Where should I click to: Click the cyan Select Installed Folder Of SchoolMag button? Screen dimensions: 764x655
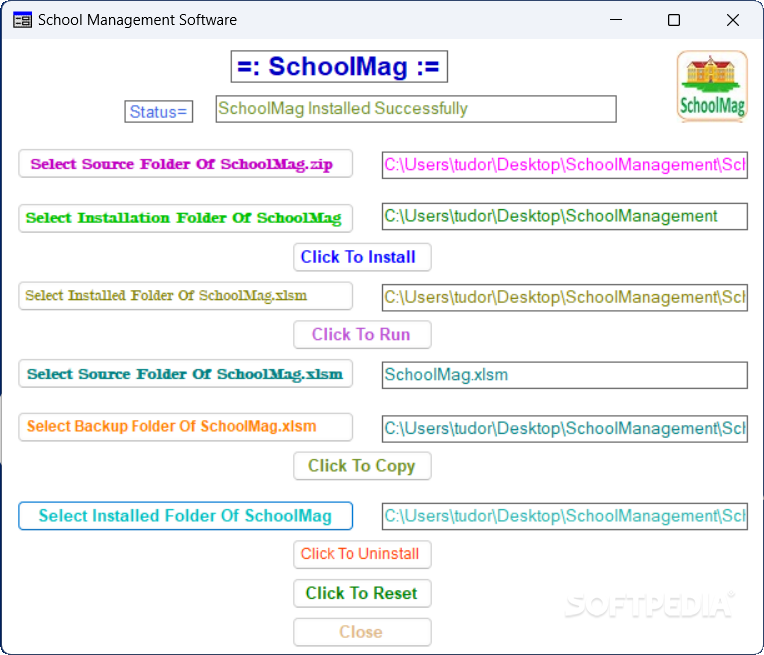coord(185,516)
